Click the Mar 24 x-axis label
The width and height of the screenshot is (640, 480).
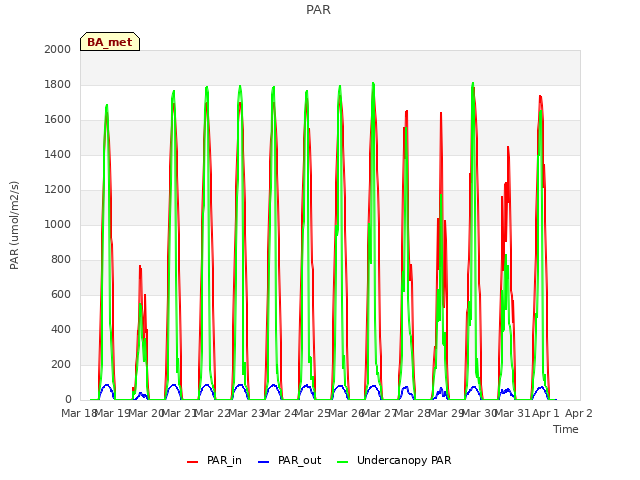click(x=279, y=413)
